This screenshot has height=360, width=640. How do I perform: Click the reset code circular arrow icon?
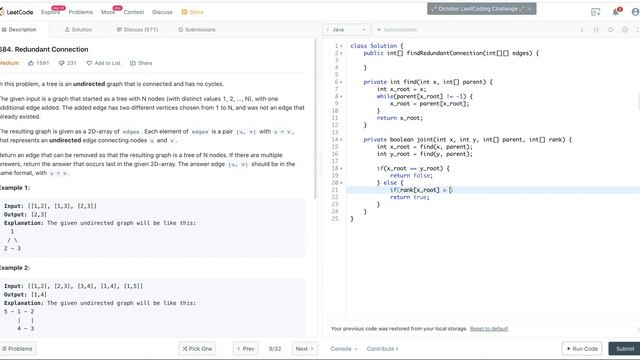610,30
